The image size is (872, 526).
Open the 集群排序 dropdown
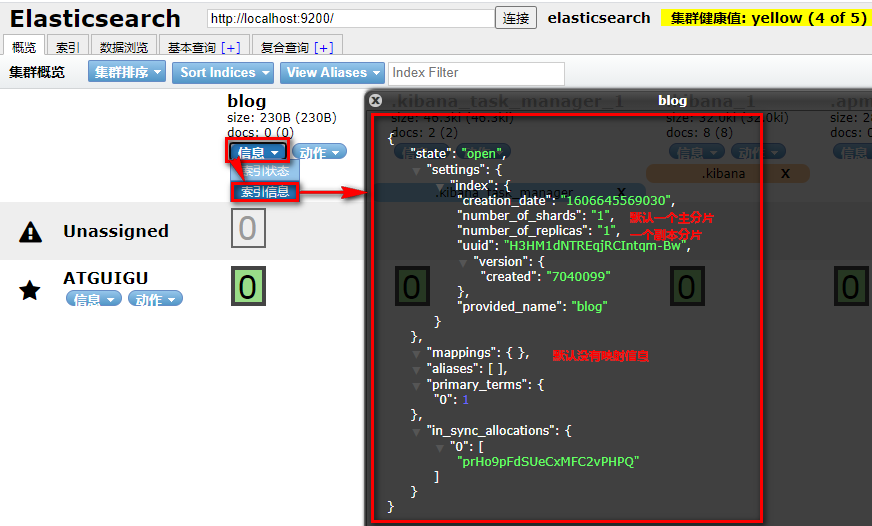pyautogui.click(x=127, y=72)
